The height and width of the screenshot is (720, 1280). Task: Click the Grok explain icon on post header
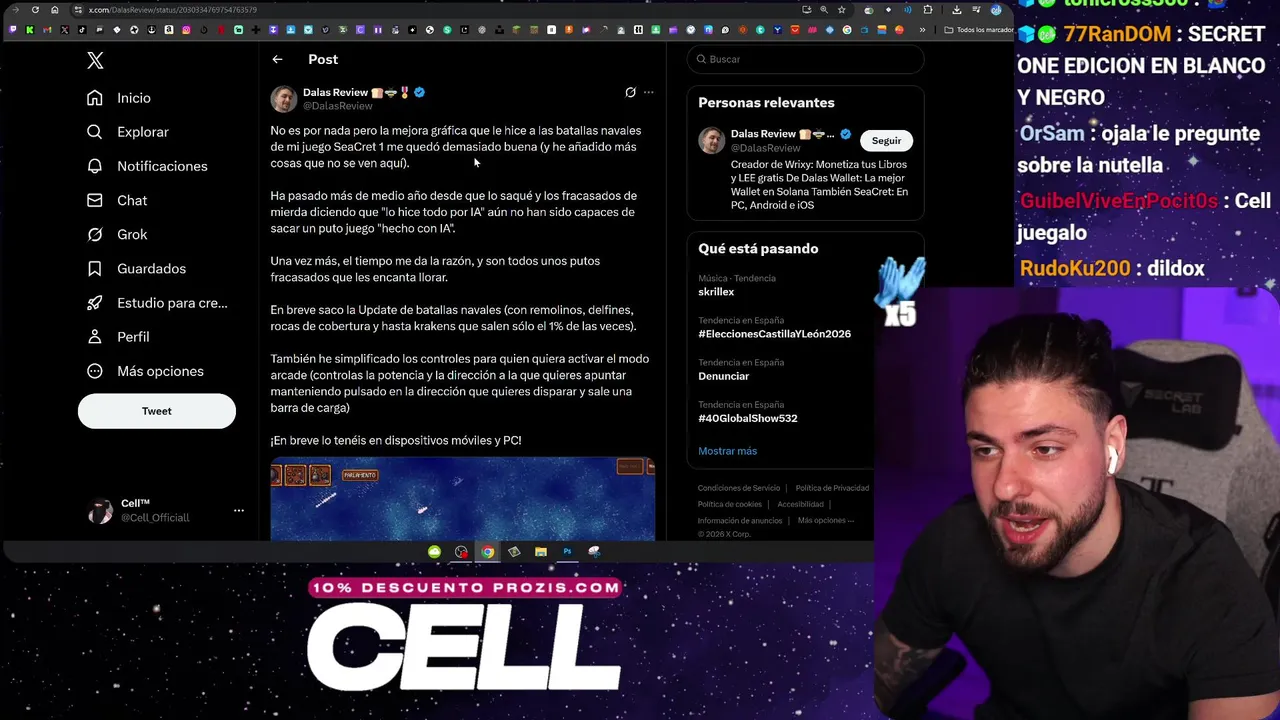(630, 92)
